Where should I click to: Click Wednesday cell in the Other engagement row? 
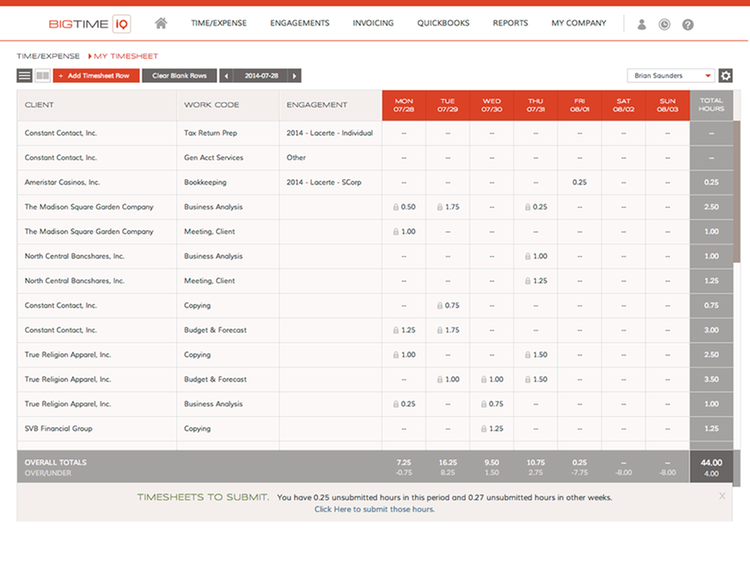[x=492, y=157]
